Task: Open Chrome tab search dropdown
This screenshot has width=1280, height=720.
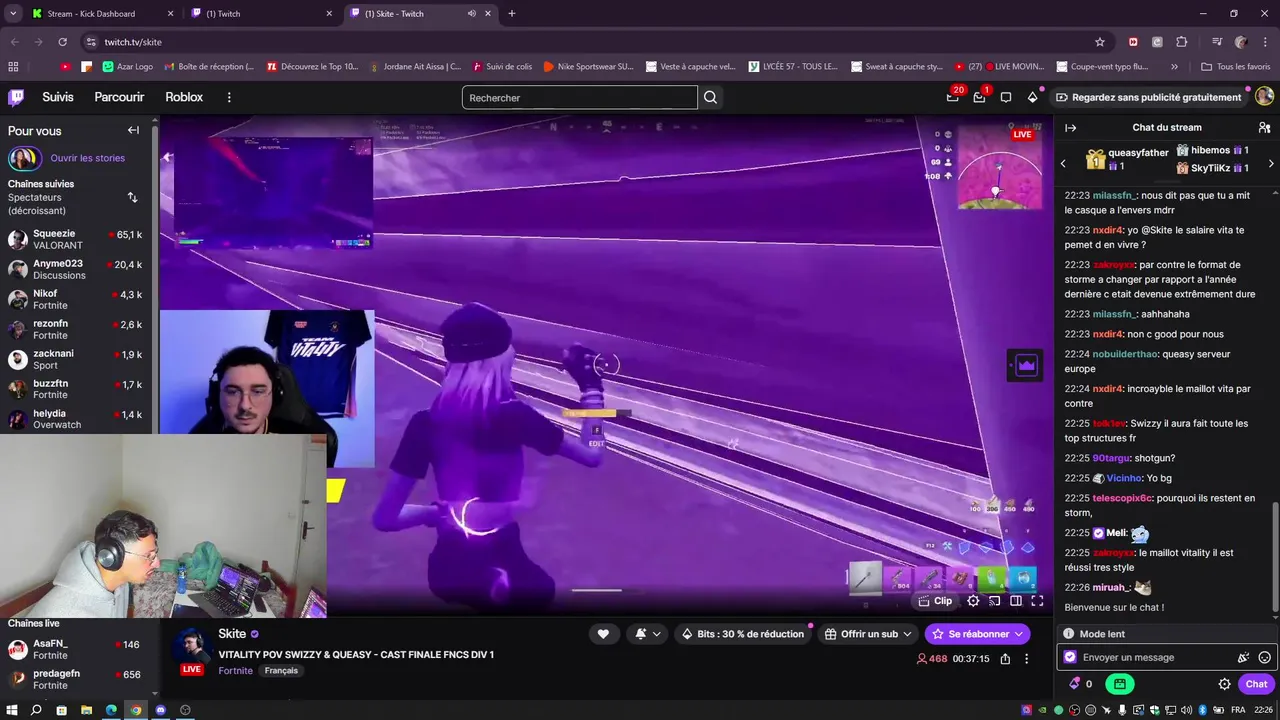Action: 13,14
